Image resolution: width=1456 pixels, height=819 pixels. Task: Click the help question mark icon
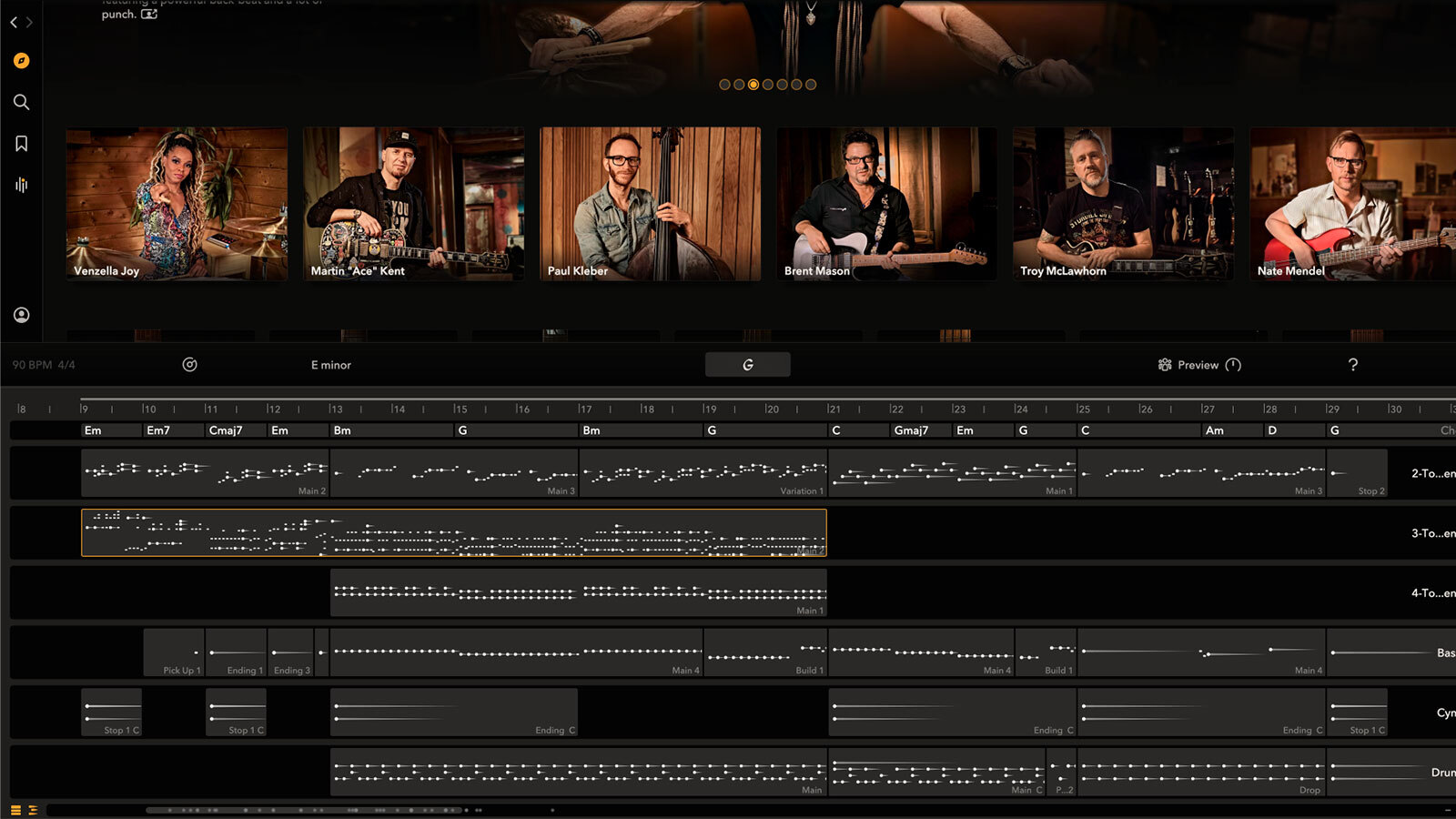(x=1352, y=365)
